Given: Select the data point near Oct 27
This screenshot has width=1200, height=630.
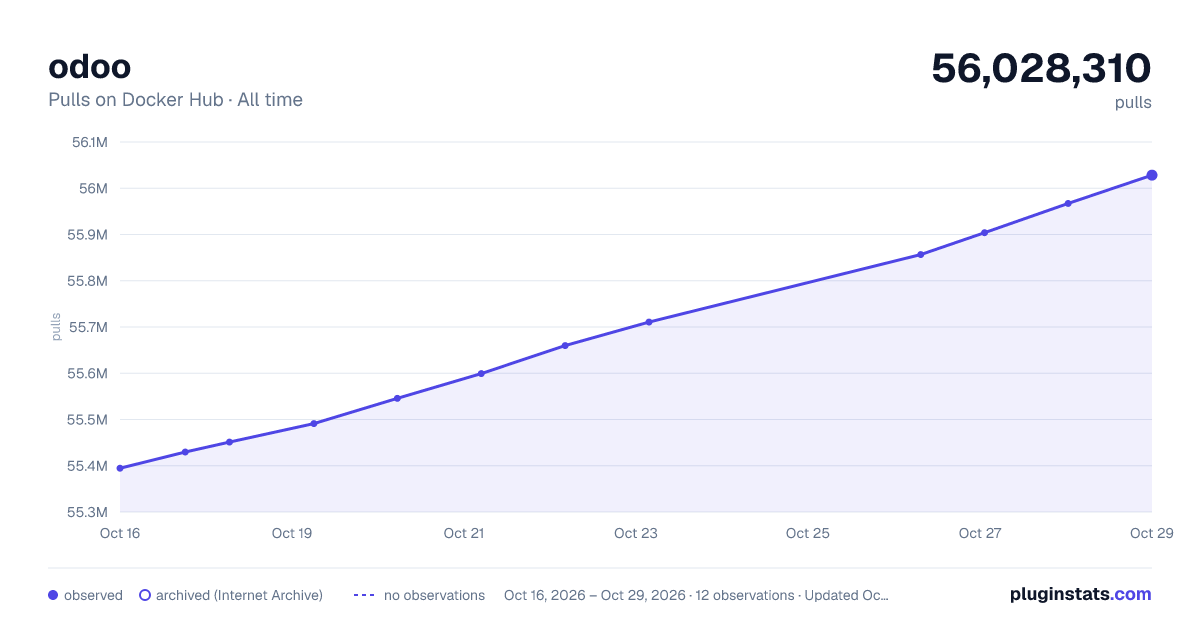Looking at the screenshot, I should 985,233.
